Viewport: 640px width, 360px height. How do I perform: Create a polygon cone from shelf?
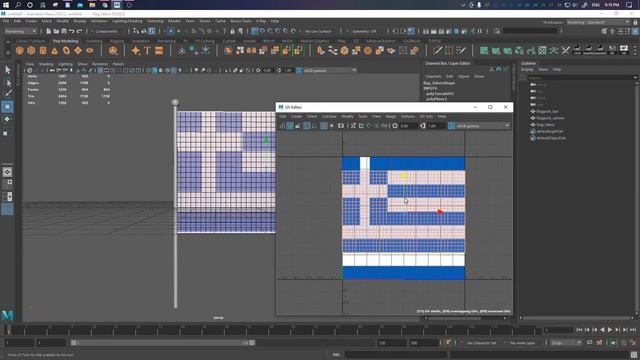(54, 51)
